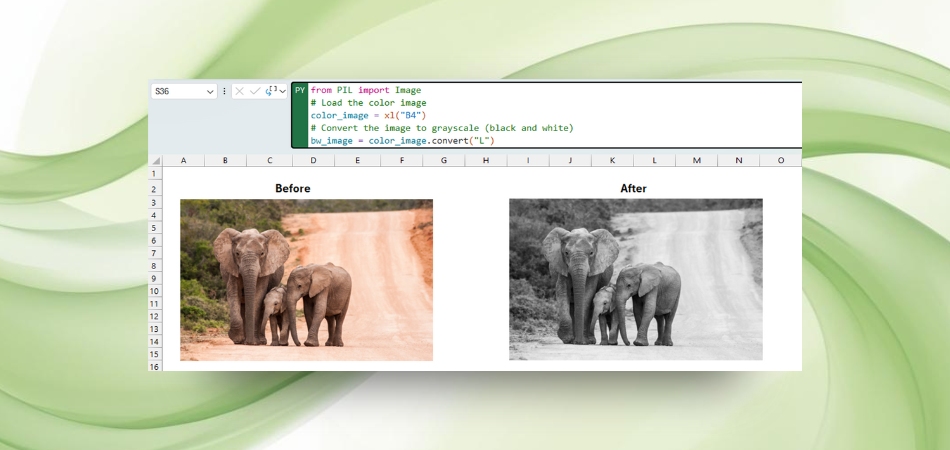The width and height of the screenshot is (950, 450).
Task: Select row 14 header
Action: tap(155, 342)
